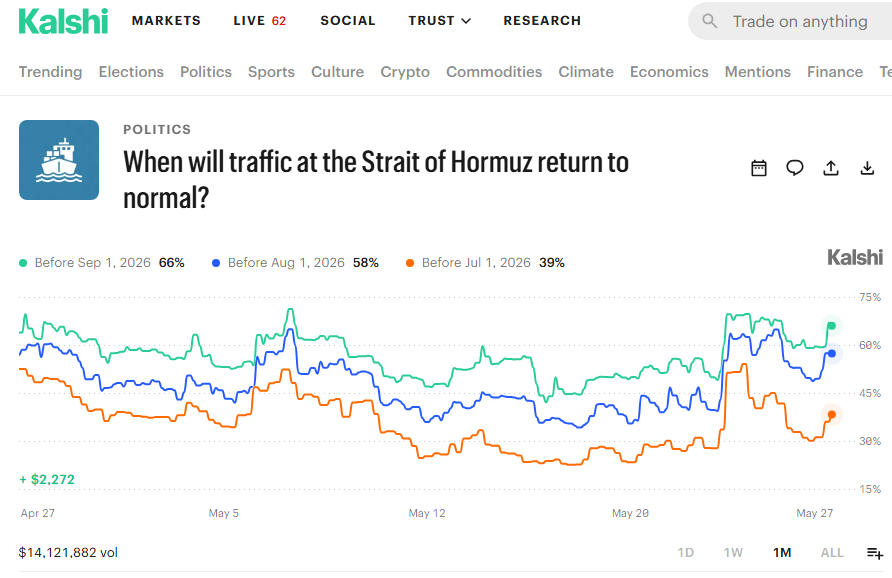Expand the TRUST dropdown menu

pos(439,21)
